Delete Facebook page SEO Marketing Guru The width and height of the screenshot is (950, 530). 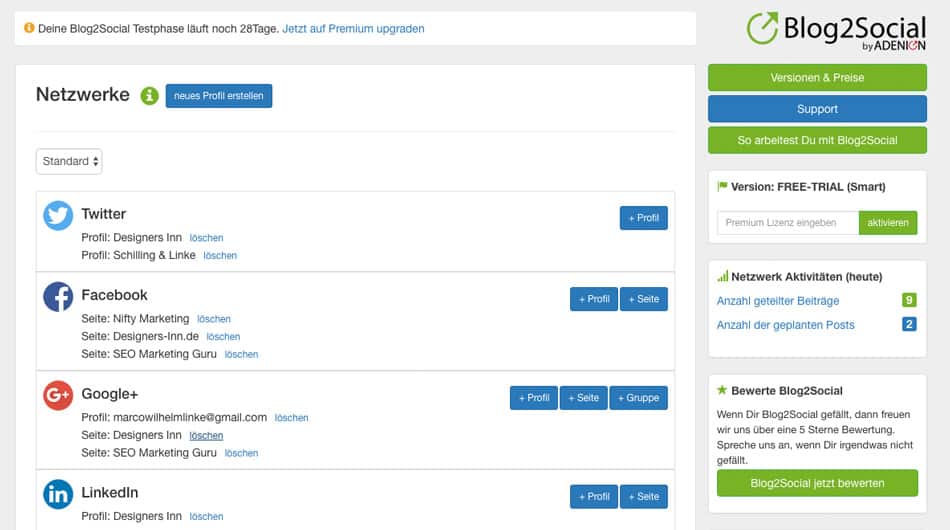[x=241, y=354]
